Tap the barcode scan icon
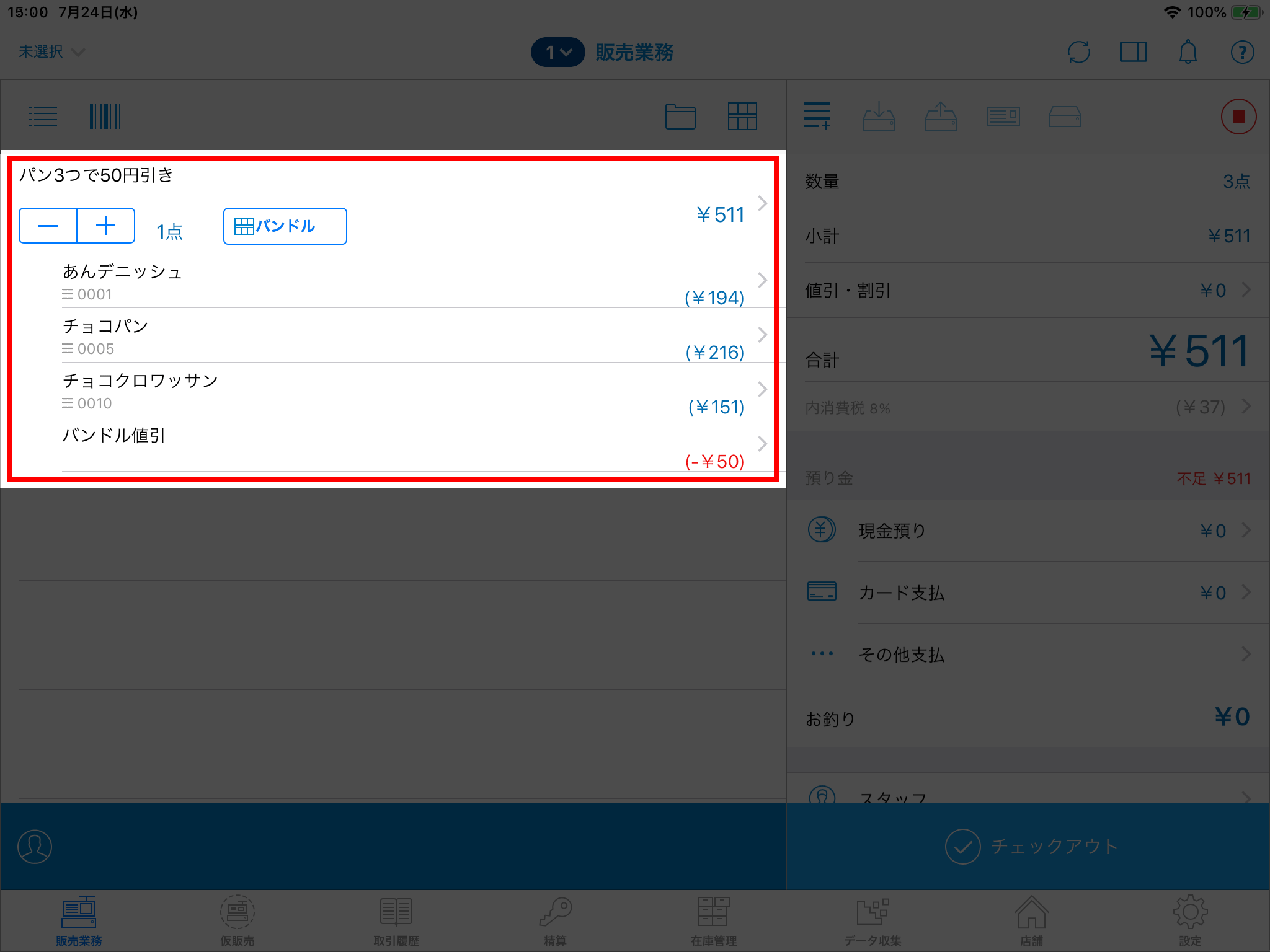Image resolution: width=1270 pixels, height=952 pixels. pos(105,117)
